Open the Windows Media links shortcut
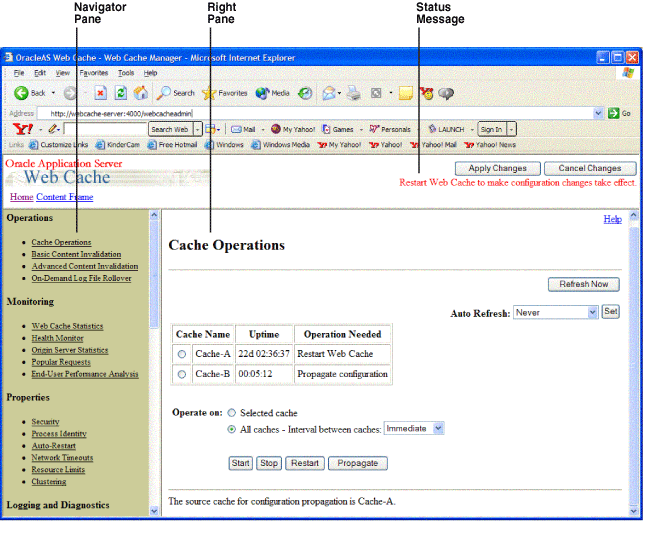The width and height of the screenshot is (669, 537). [x=280, y=145]
